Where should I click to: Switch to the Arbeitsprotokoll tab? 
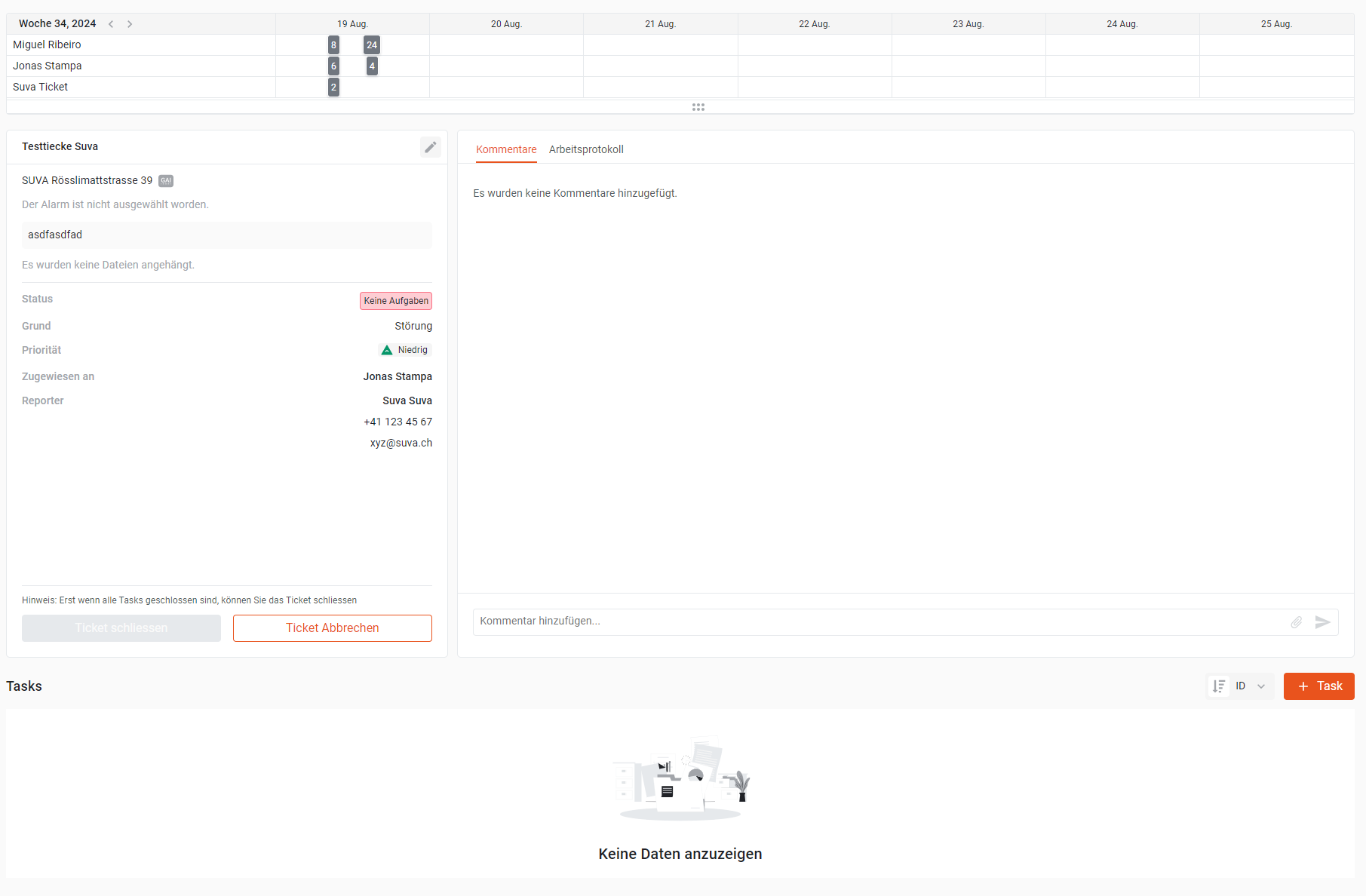(586, 149)
